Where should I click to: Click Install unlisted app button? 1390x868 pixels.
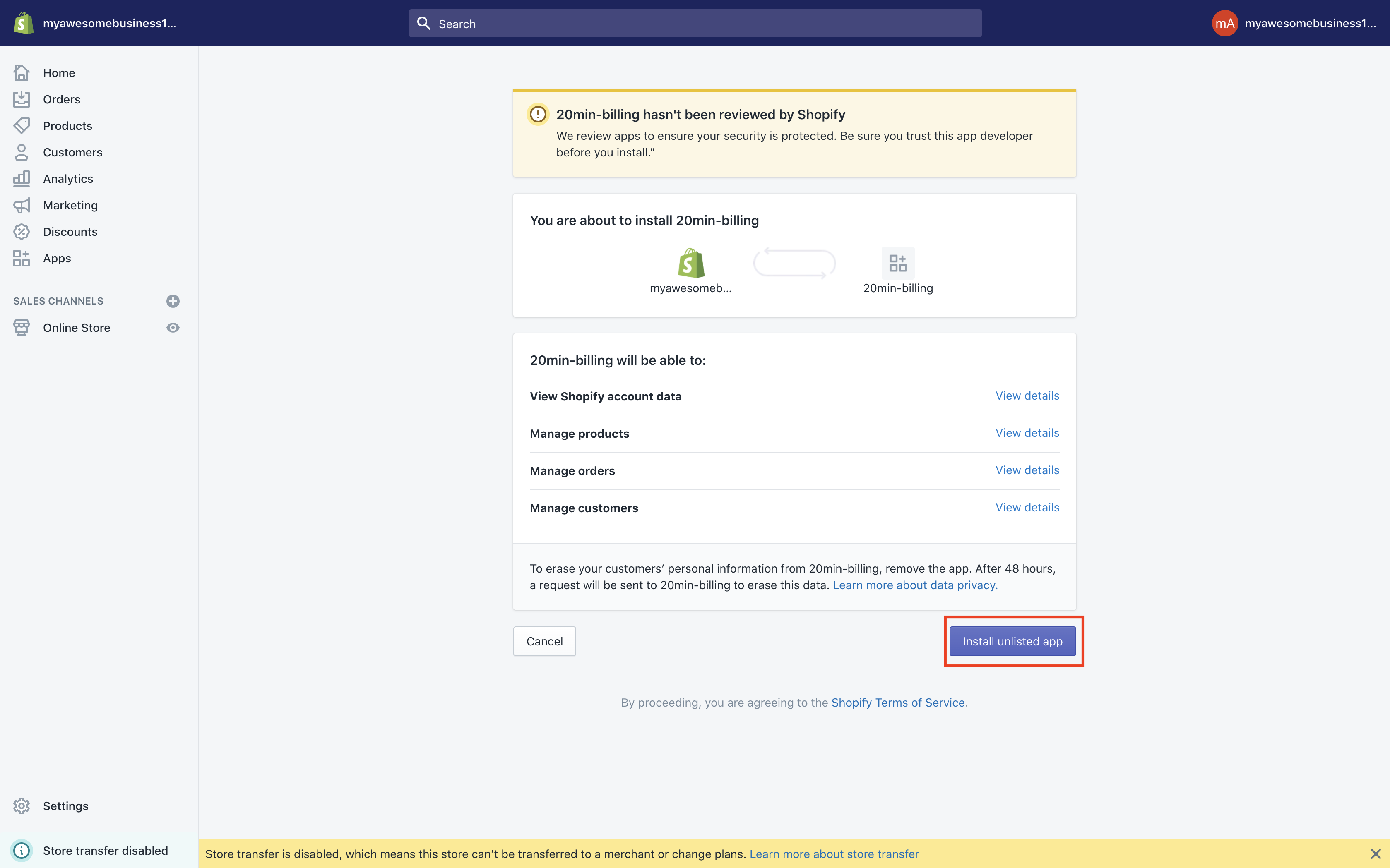point(1012,641)
